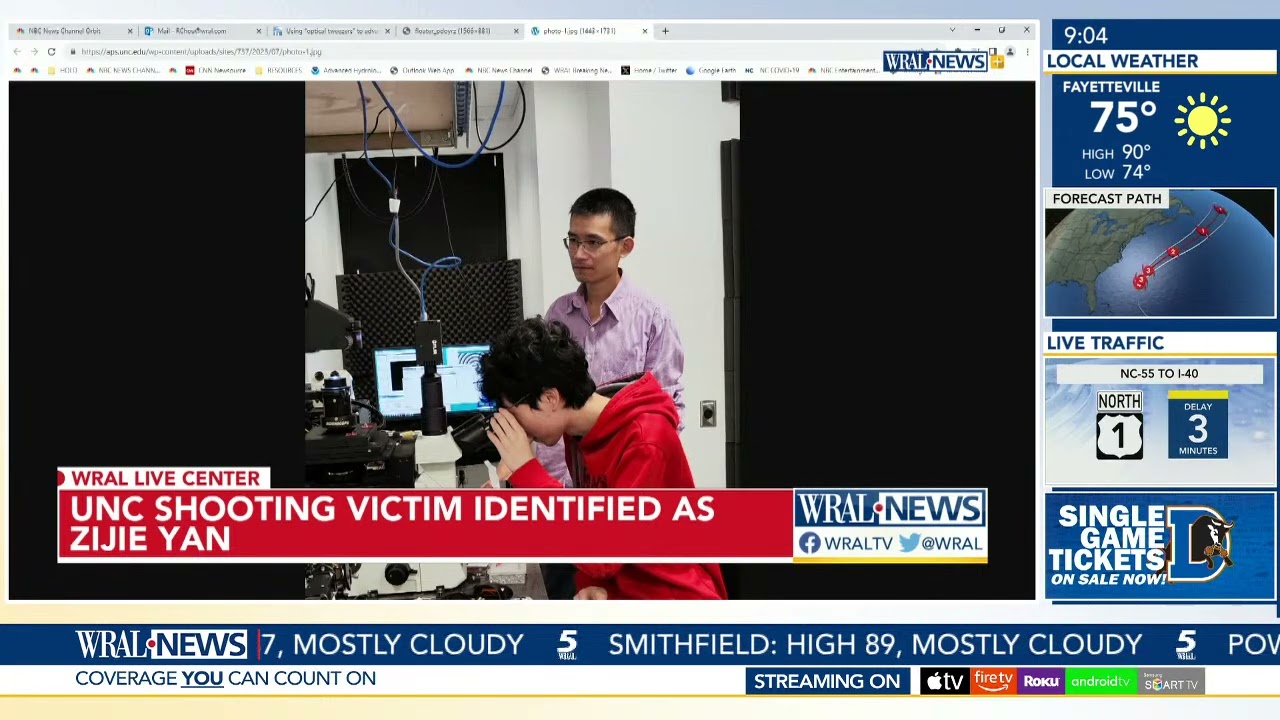Open the Google Earth bookmark
Viewport: 1280px width, 720px height.
tap(711, 71)
